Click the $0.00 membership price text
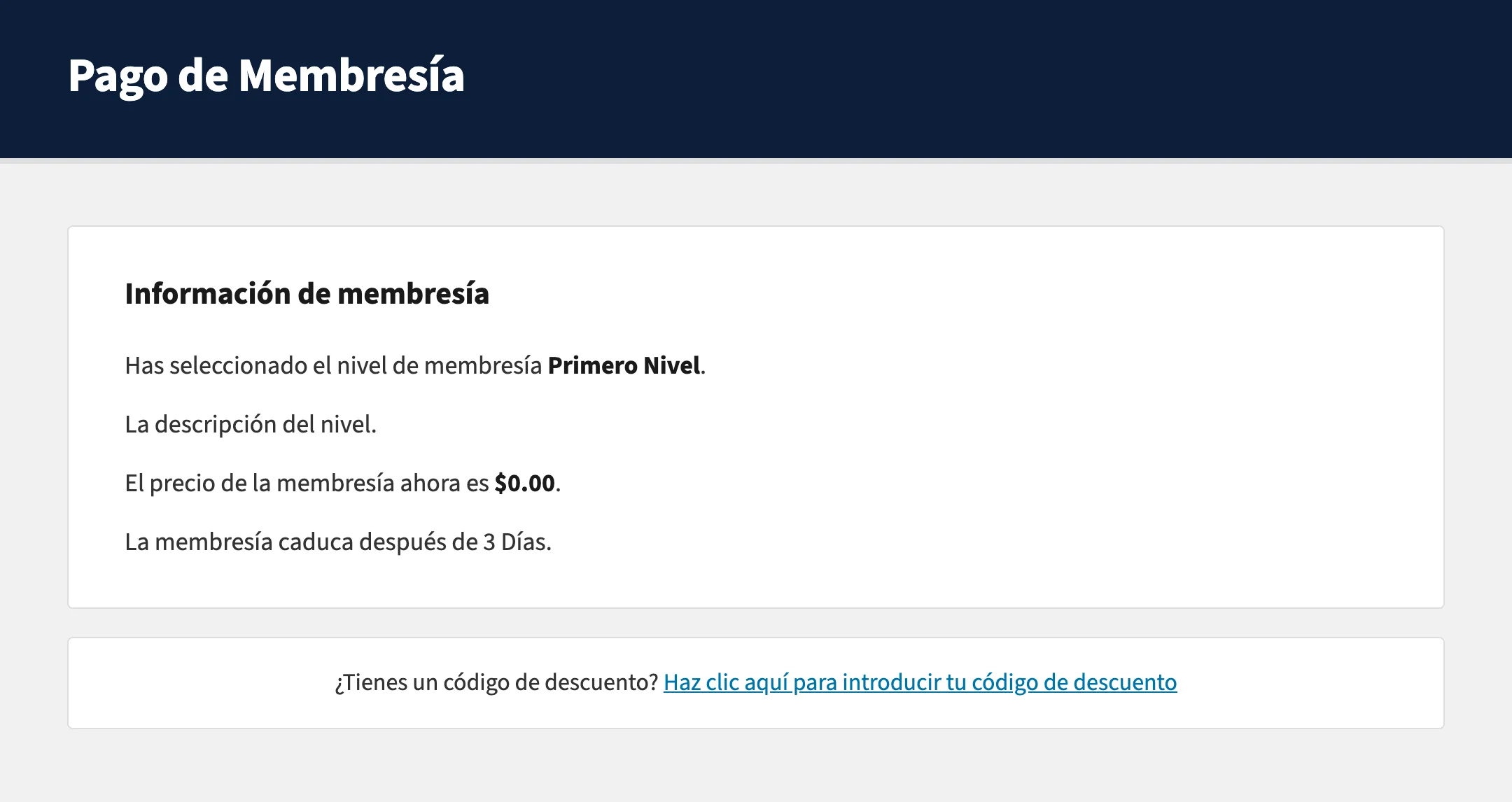The height and width of the screenshot is (802, 1512). (x=526, y=482)
